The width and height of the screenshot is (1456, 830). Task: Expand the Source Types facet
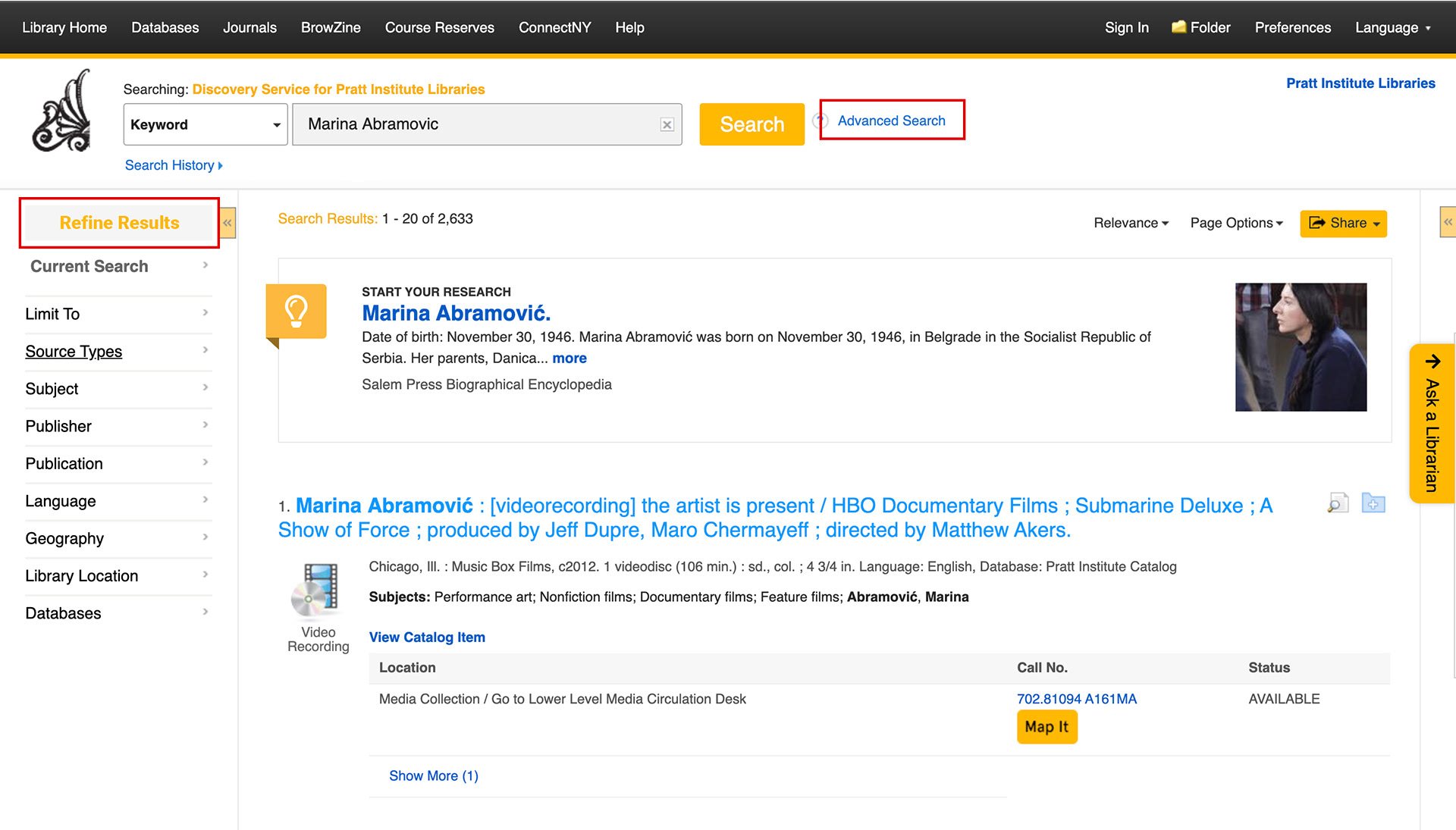click(x=118, y=352)
